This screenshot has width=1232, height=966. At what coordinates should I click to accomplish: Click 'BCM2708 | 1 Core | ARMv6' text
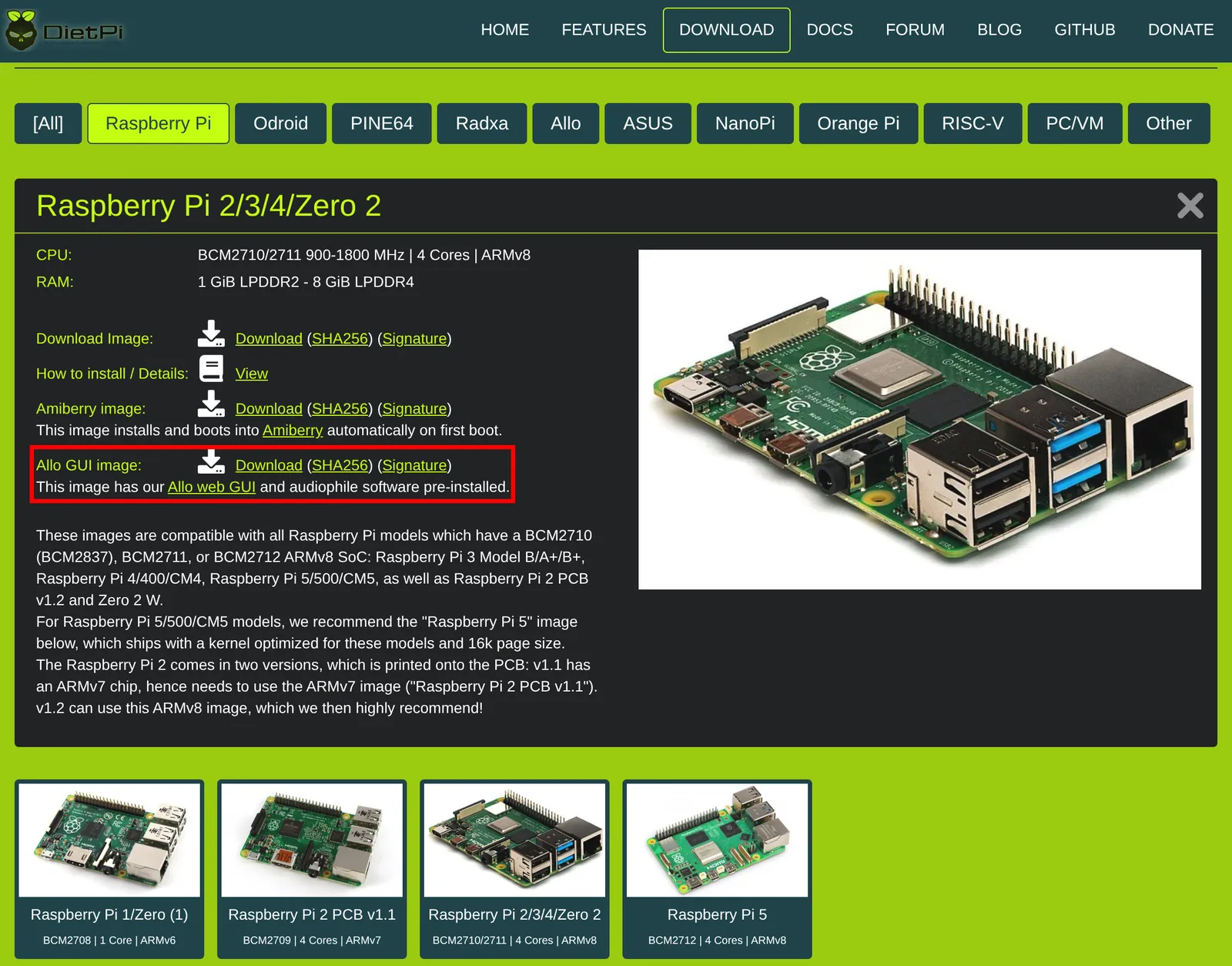109,940
